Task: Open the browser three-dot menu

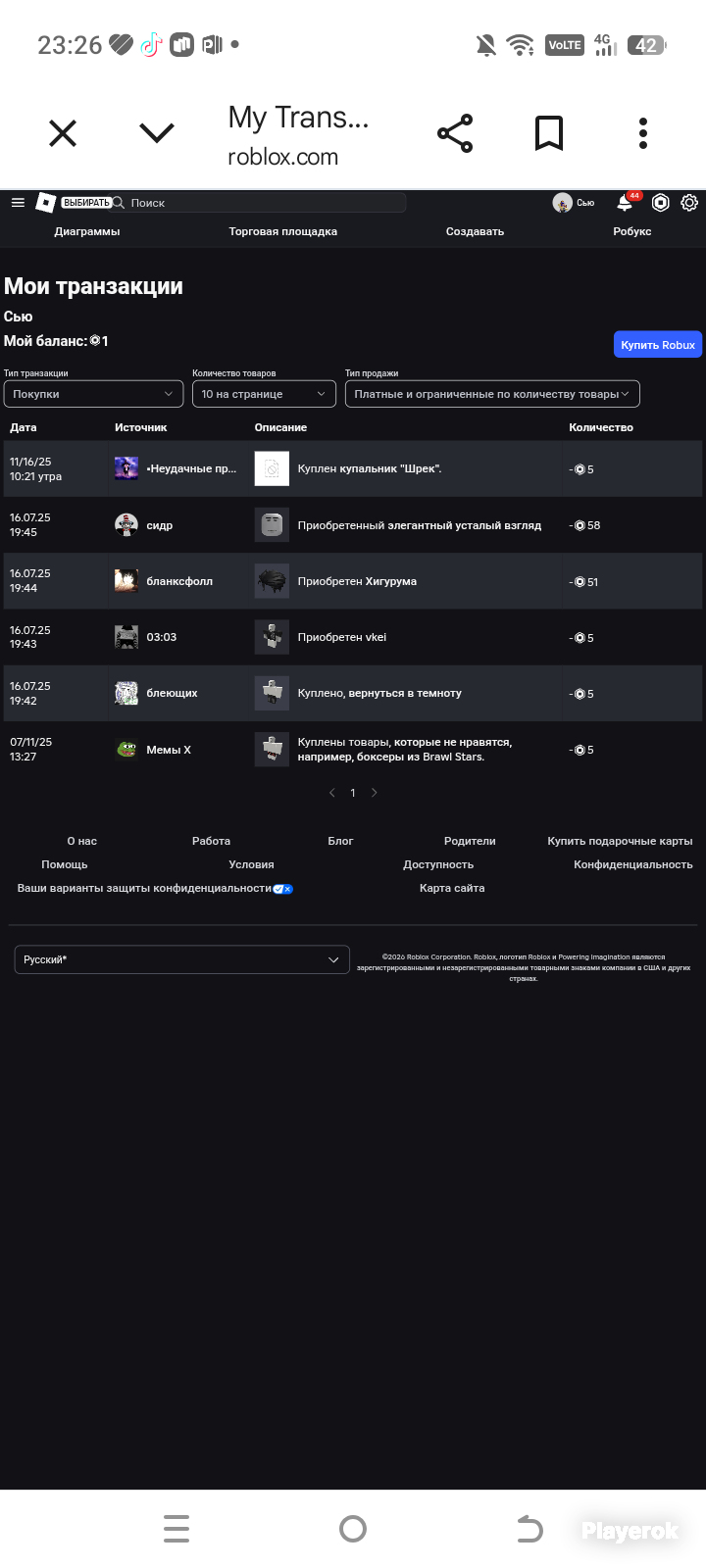Action: (x=643, y=133)
